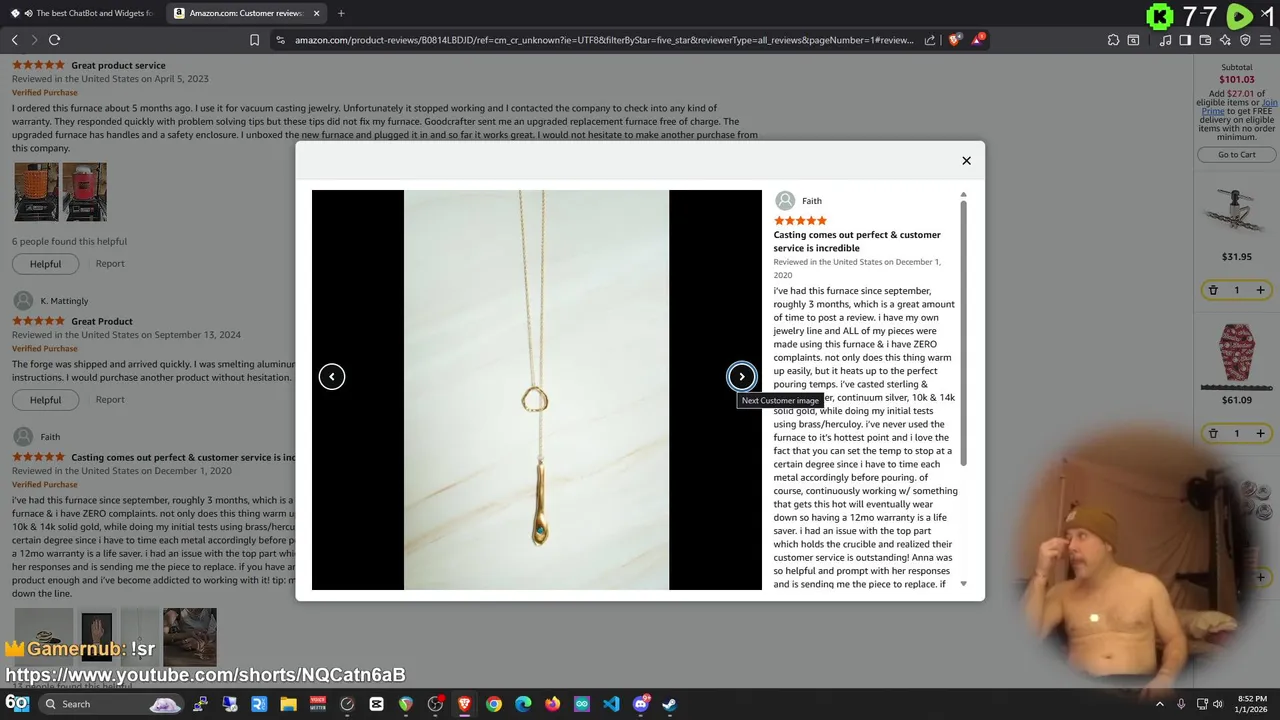
Task: Increase quantity of the $61.09 item
Action: 1260,433
